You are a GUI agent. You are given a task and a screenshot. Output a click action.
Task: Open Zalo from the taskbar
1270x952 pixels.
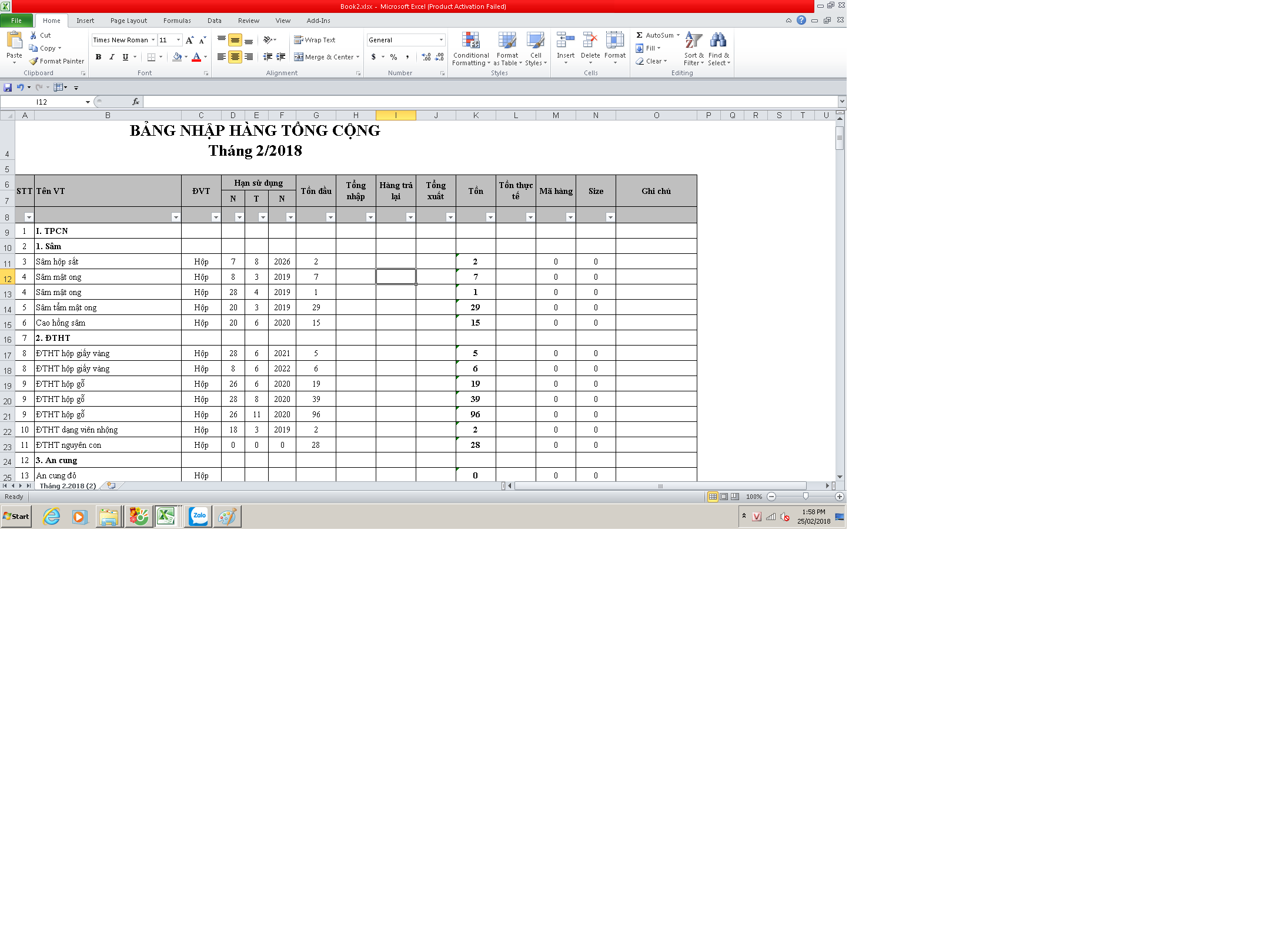point(198,517)
